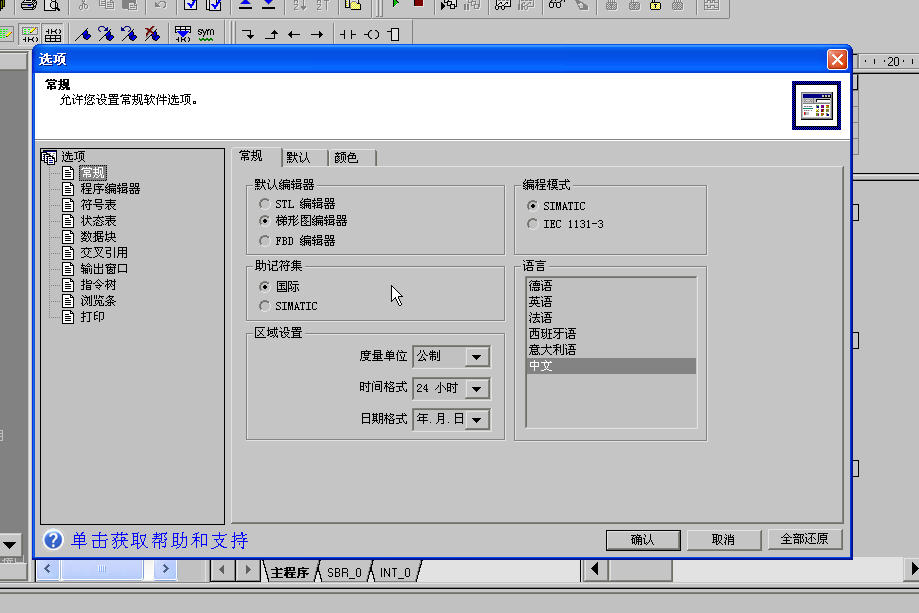Click the blue help question mark icon
919x613 pixels.
click(x=53, y=540)
